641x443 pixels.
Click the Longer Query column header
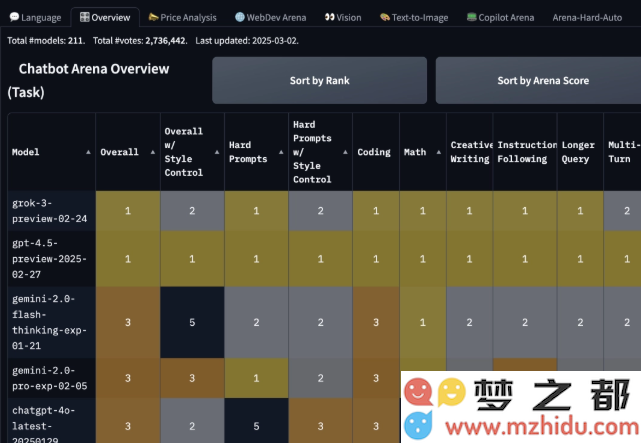click(580, 152)
